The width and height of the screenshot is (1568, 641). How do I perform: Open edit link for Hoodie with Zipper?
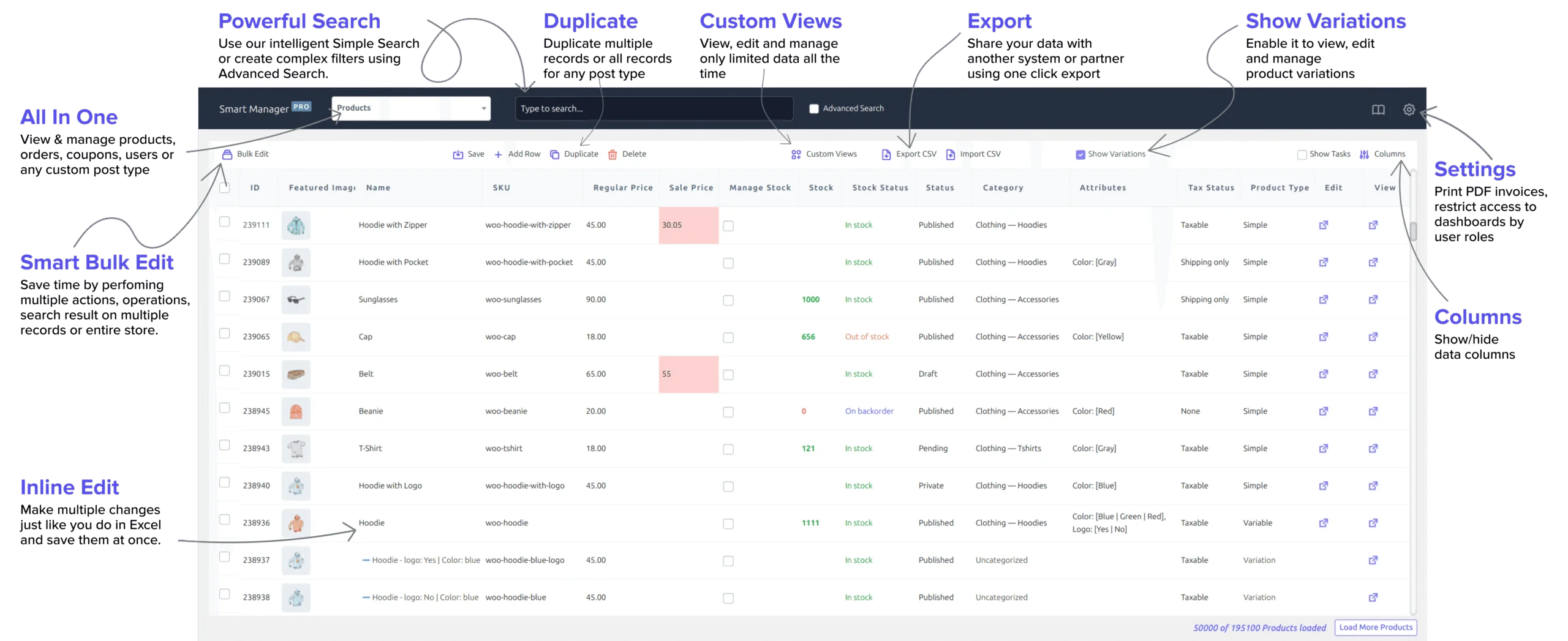coord(1323,225)
